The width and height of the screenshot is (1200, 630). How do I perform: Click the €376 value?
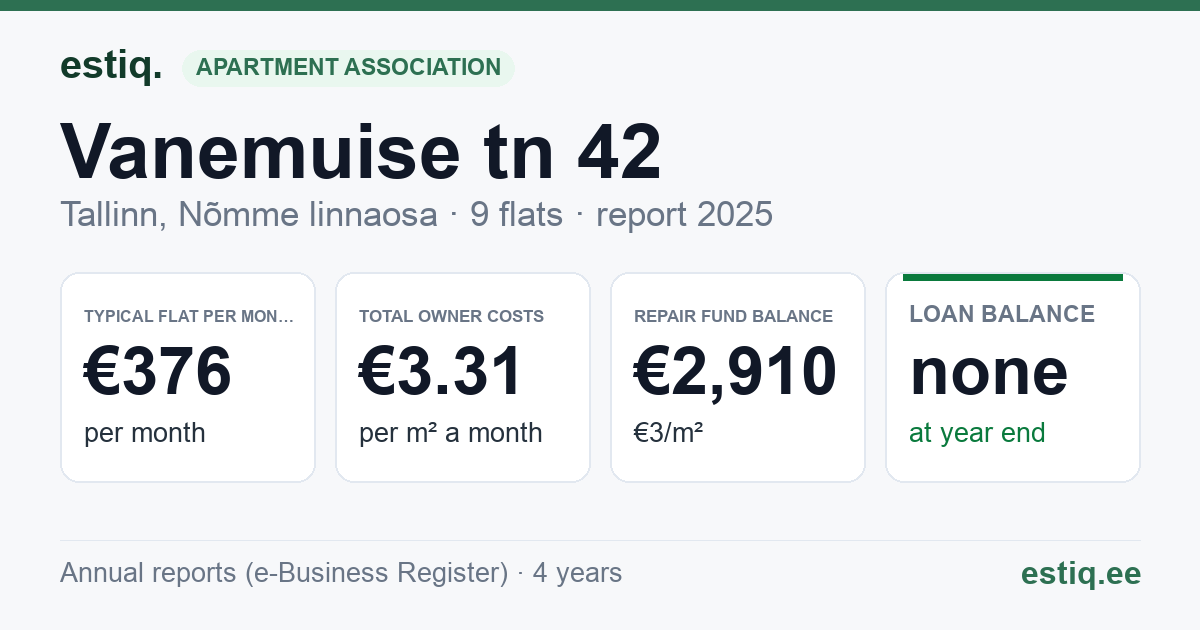158,371
